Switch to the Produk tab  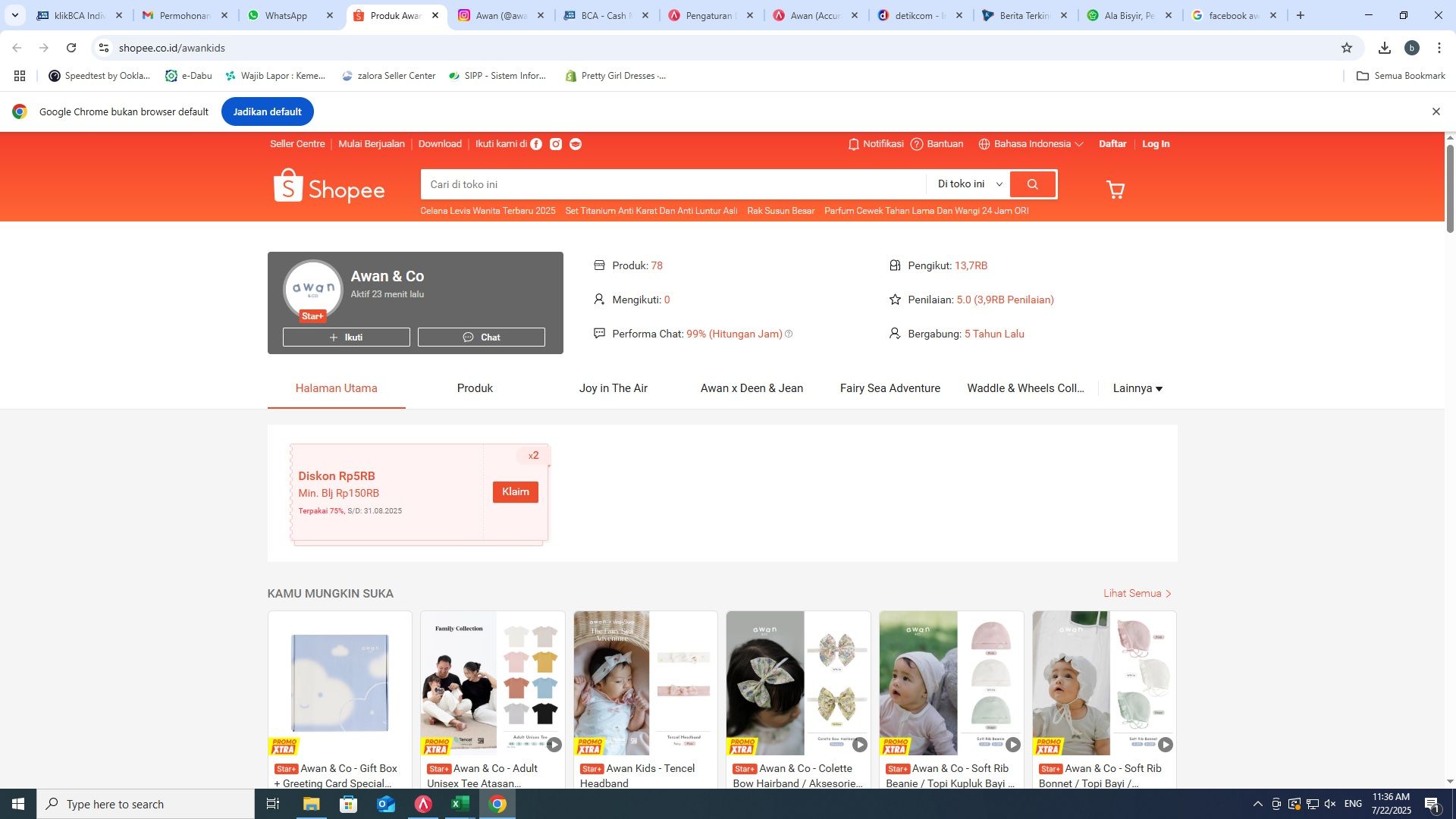tap(475, 388)
